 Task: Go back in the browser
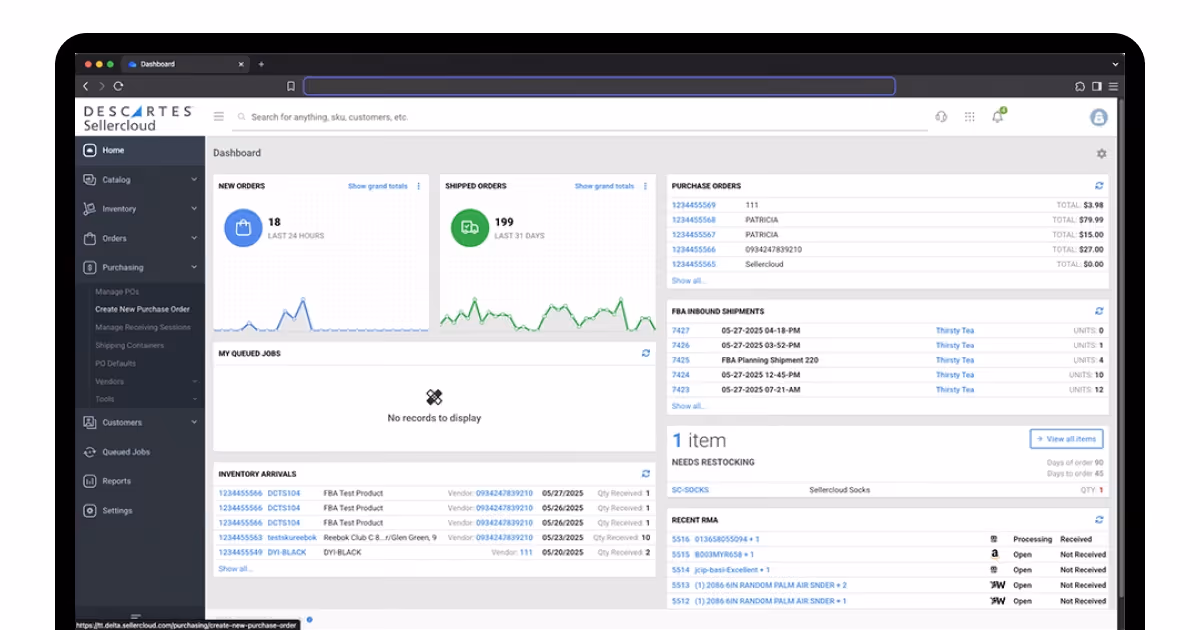click(86, 86)
